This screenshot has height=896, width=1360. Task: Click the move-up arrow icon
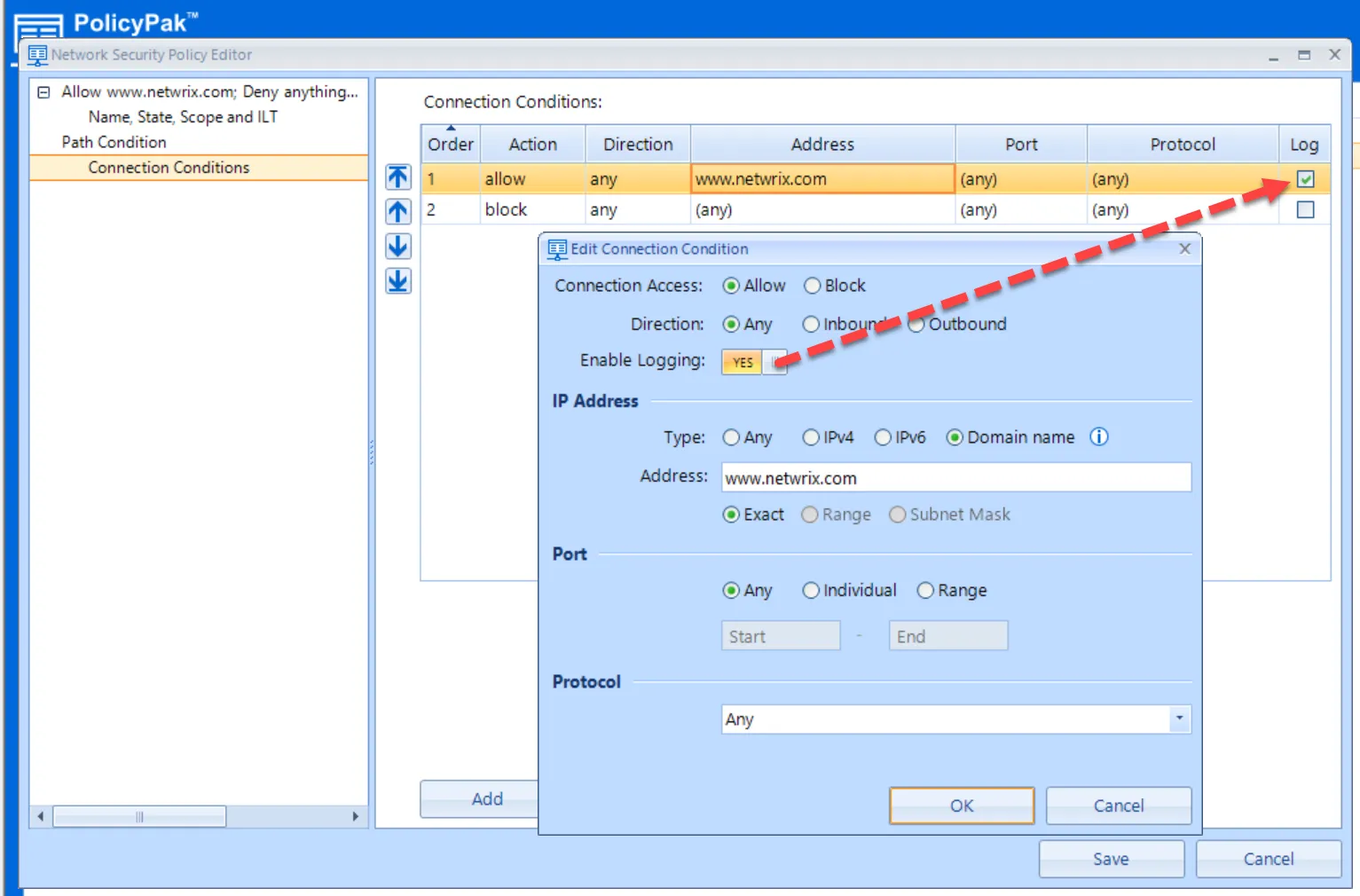(x=398, y=211)
